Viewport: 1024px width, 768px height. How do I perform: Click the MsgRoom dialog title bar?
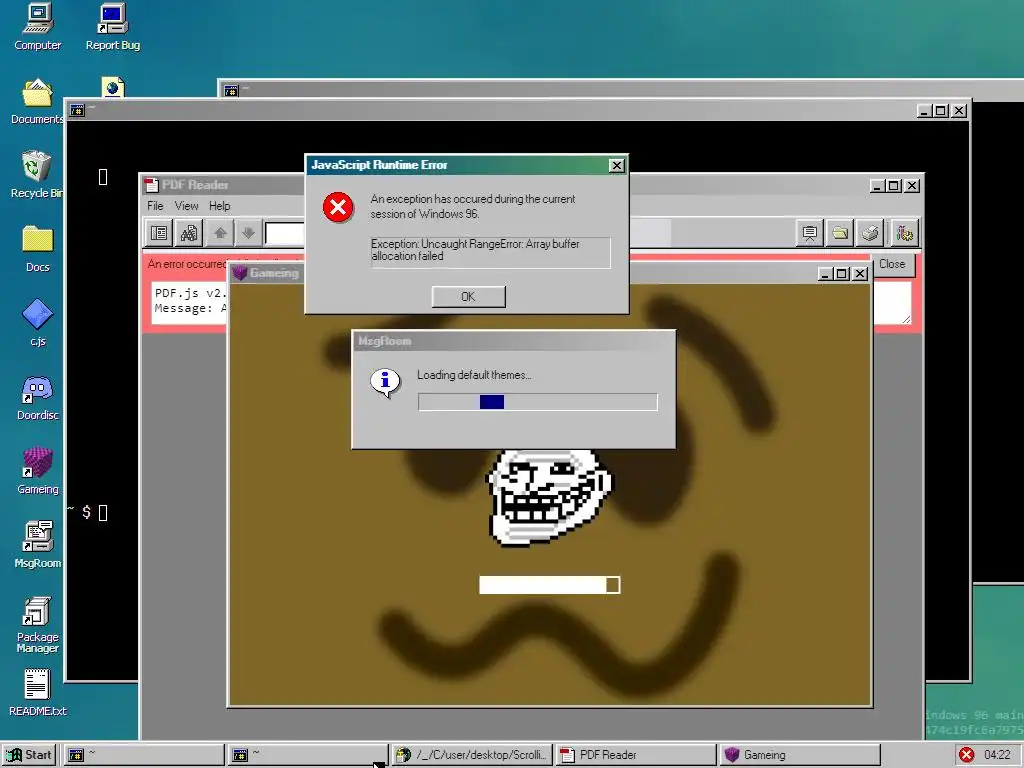pyautogui.click(x=514, y=341)
